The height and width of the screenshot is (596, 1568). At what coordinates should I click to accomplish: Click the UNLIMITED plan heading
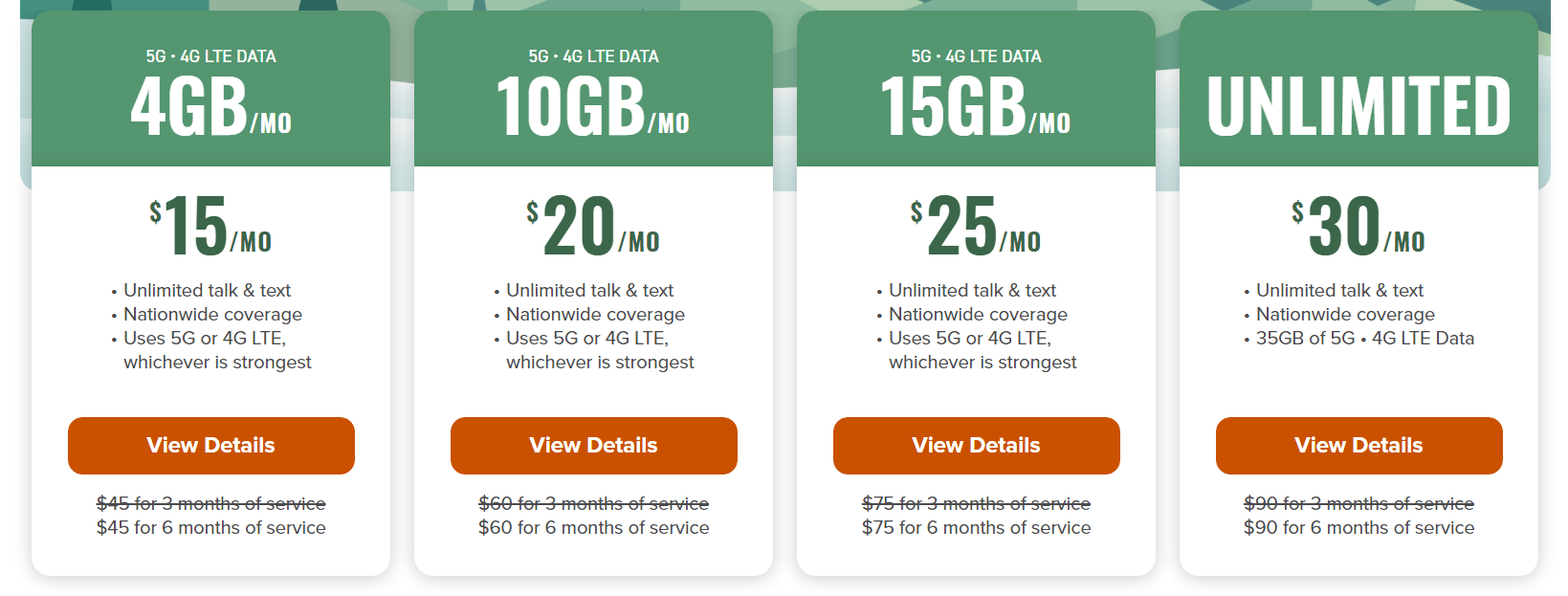pos(1358,105)
